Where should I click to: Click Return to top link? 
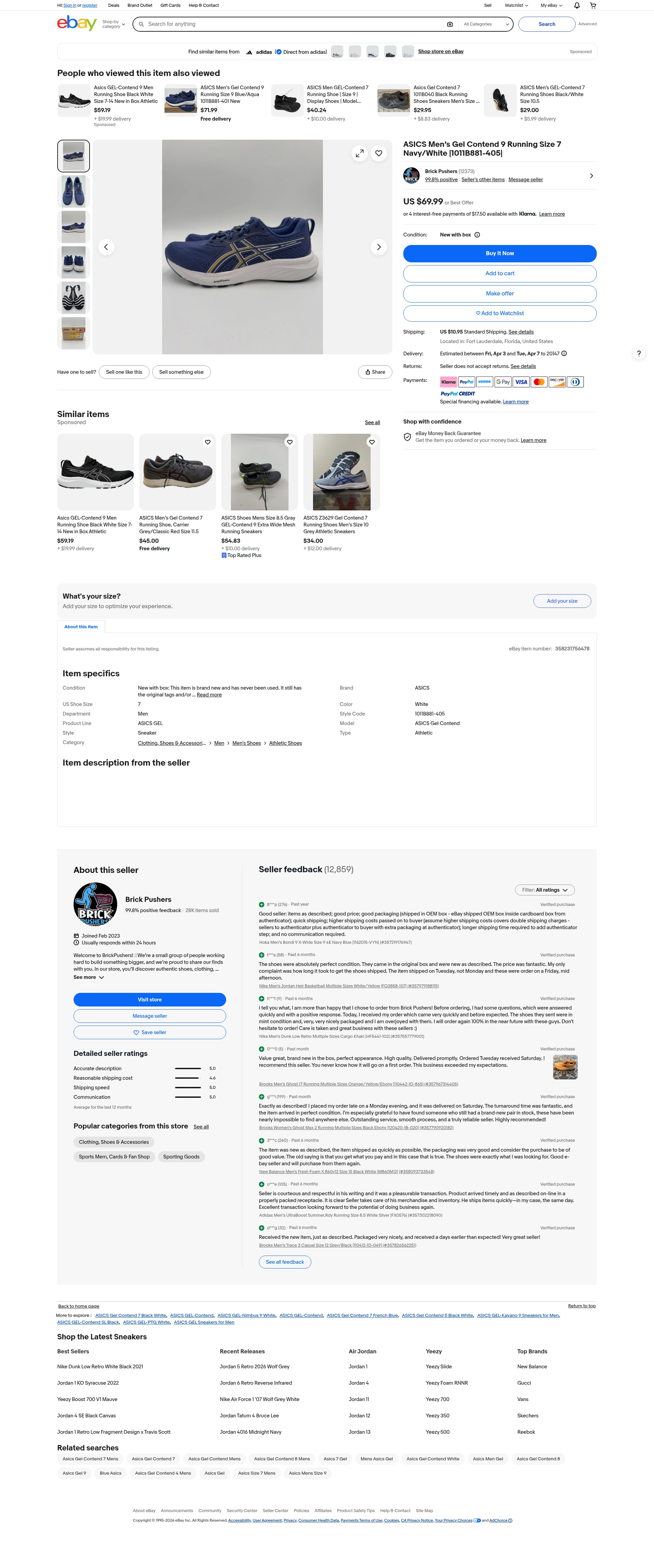click(581, 1306)
